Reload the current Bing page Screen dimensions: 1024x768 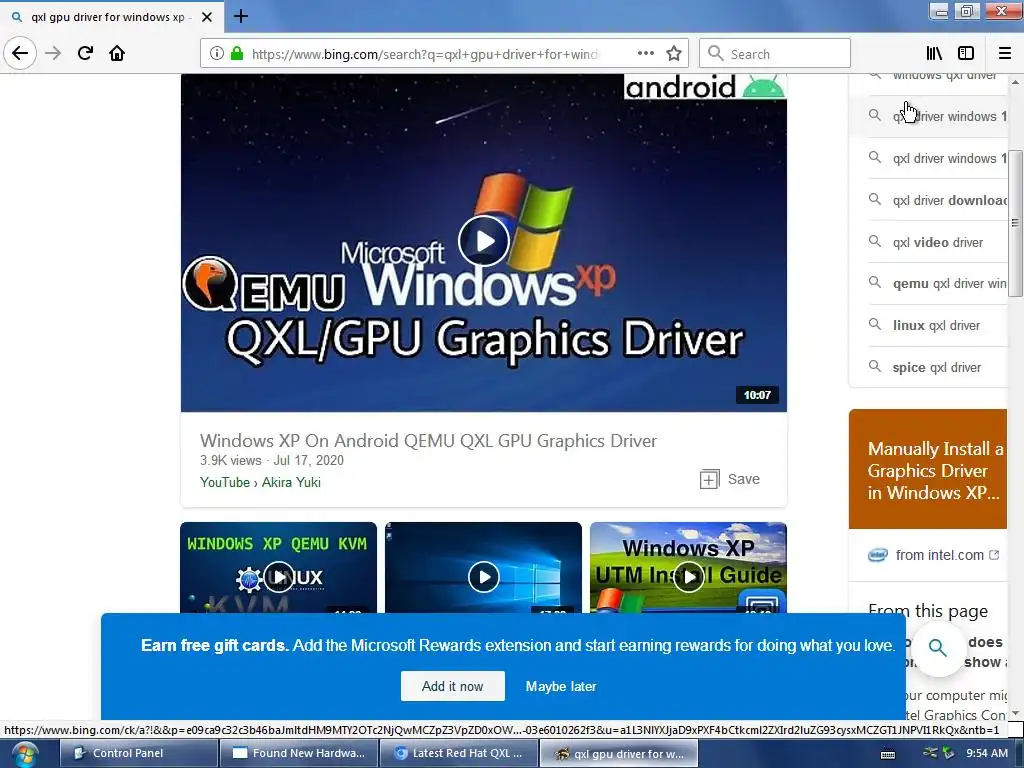(85, 53)
